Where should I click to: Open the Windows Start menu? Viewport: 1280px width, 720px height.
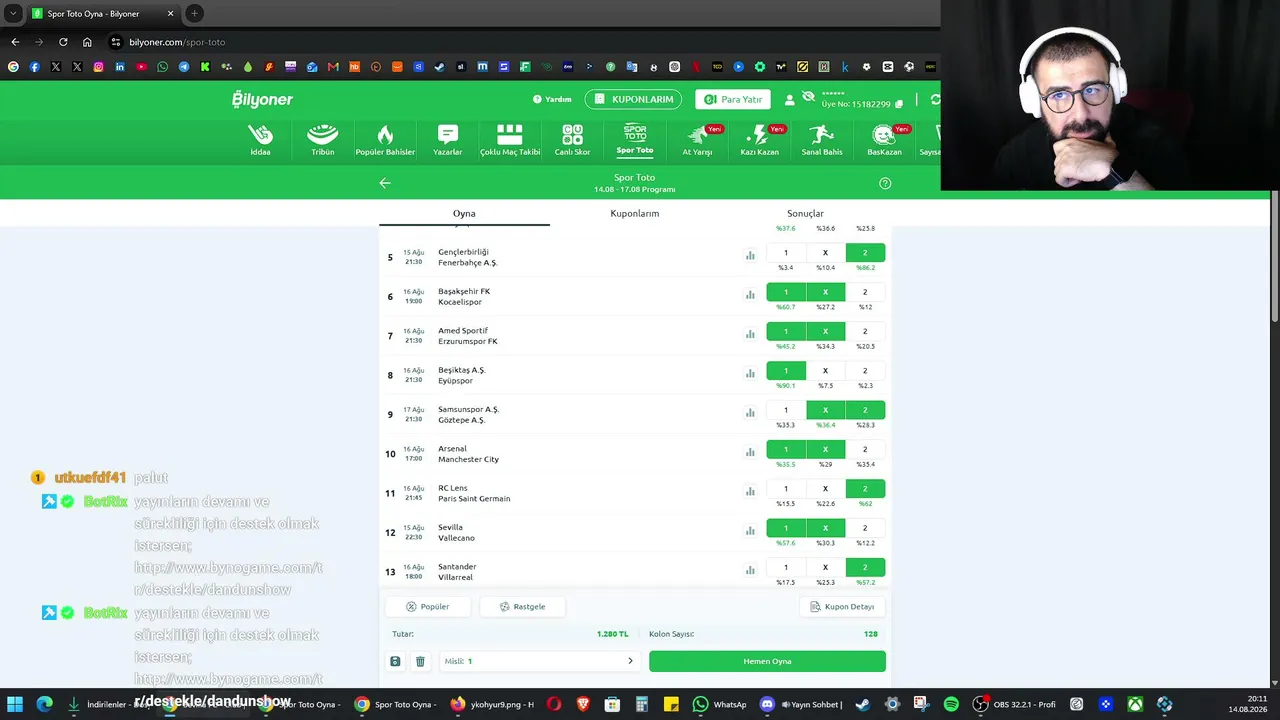tap(15, 704)
